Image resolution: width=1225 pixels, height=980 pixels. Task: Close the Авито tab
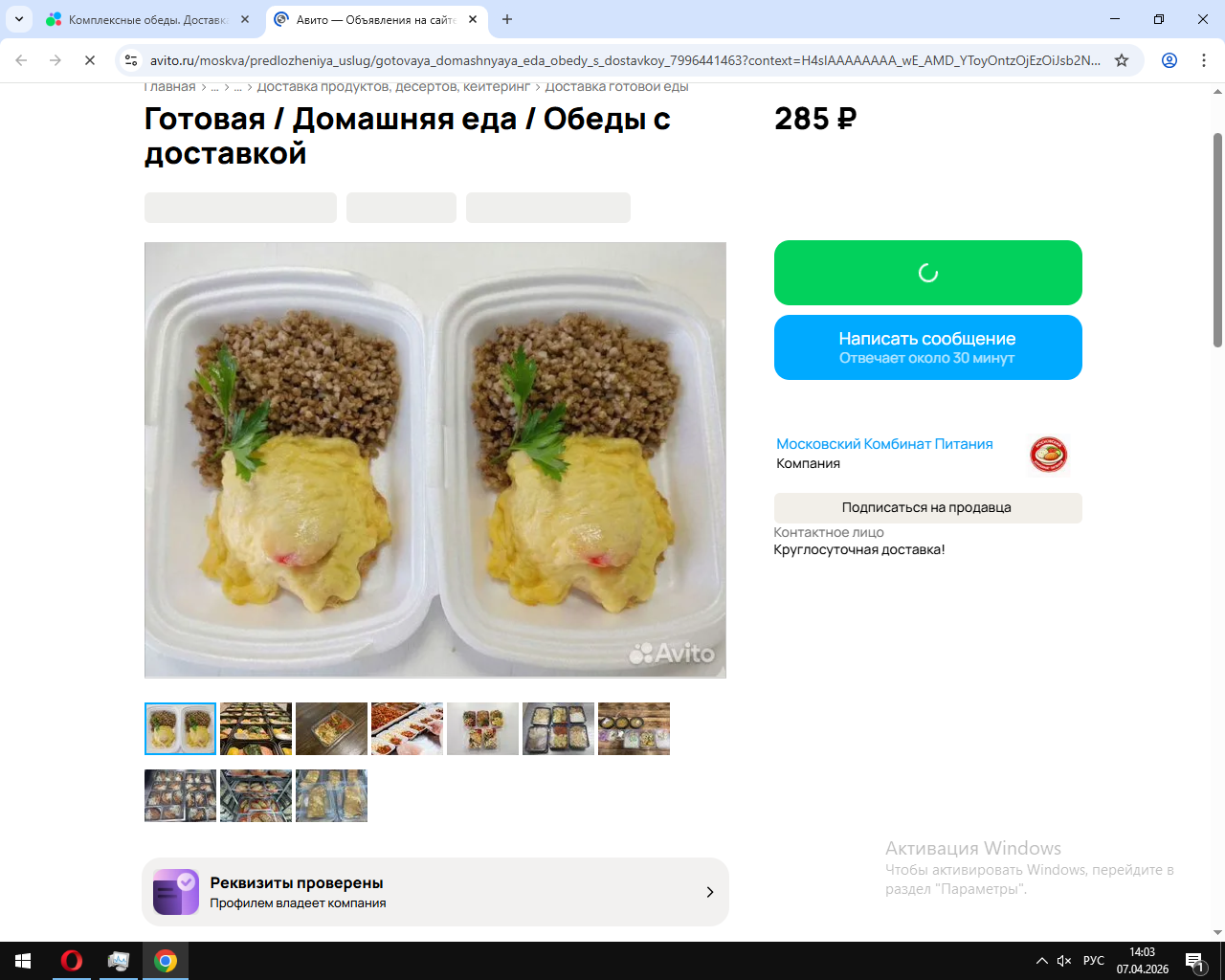pyautogui.click(x=473, y=19)
